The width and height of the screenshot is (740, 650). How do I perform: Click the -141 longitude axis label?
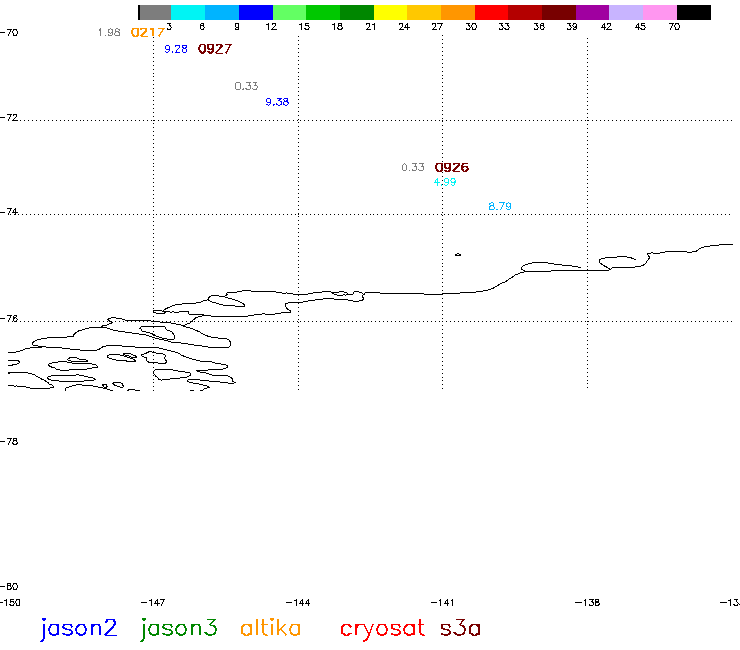[443, 603]
